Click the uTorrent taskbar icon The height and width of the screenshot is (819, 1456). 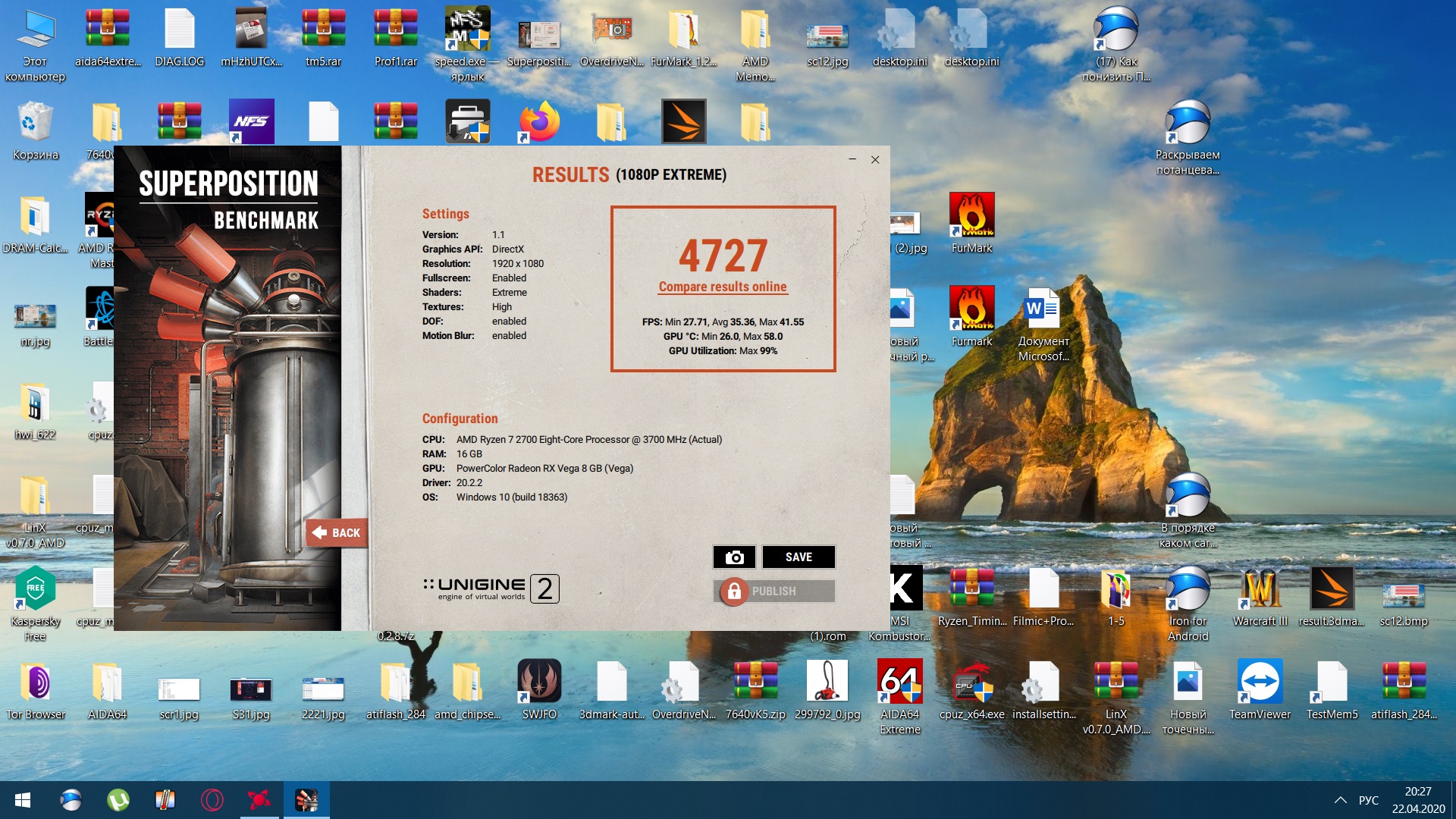tap(118, 800)
